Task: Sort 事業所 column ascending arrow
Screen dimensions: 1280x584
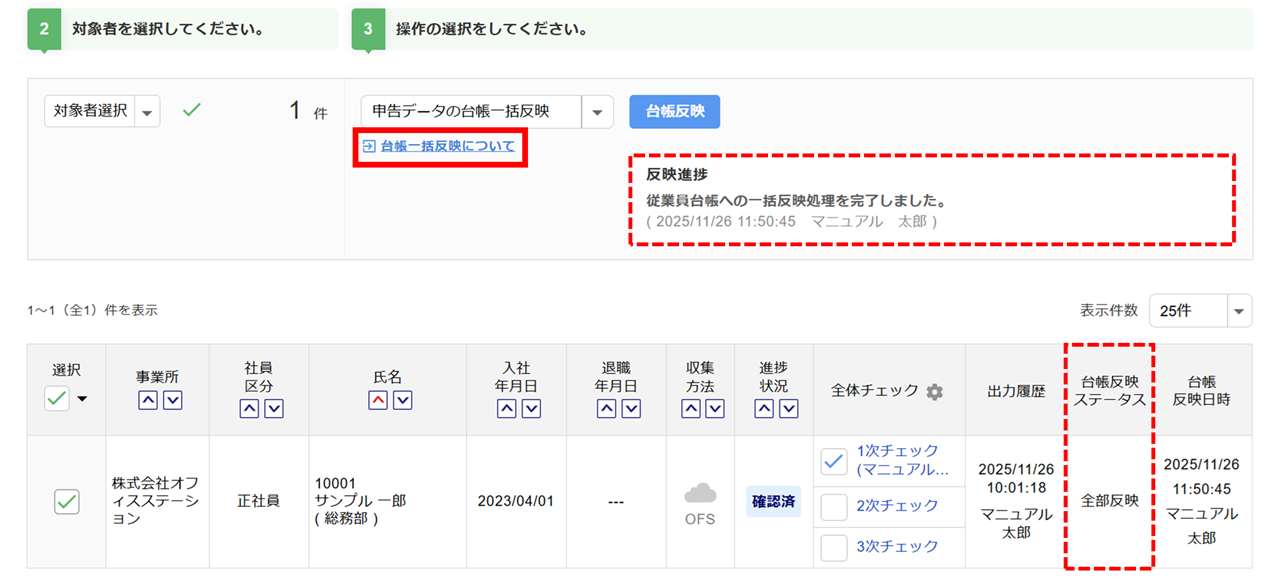Action: tap(146, 401)
